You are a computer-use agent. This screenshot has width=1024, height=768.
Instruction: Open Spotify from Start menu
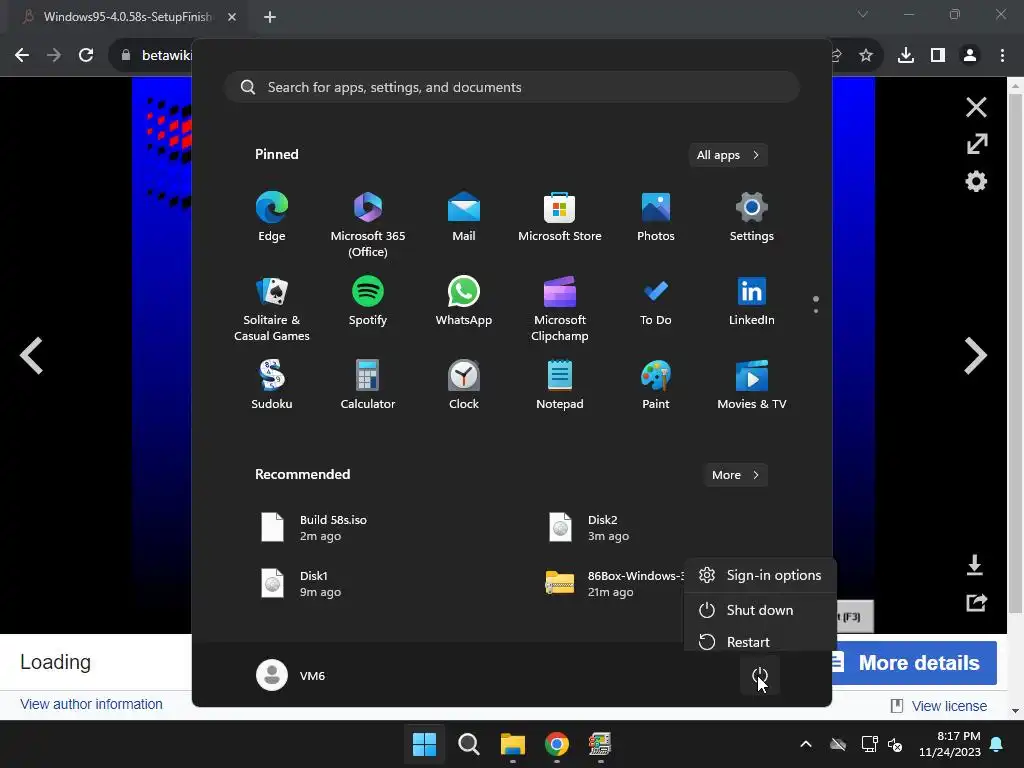click(x=368, y=301)
